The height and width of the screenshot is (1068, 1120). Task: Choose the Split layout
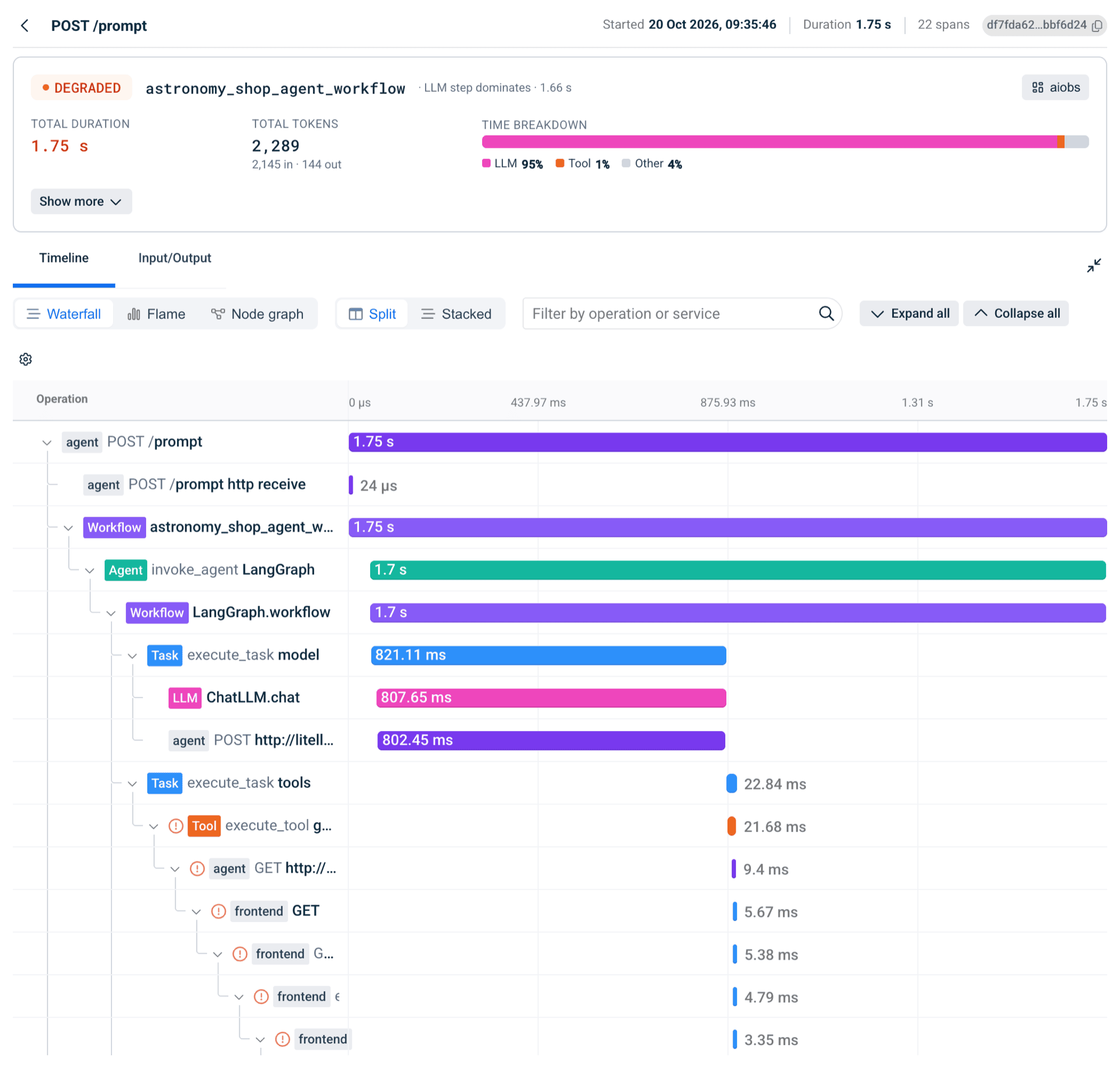(x=372, y=313)
